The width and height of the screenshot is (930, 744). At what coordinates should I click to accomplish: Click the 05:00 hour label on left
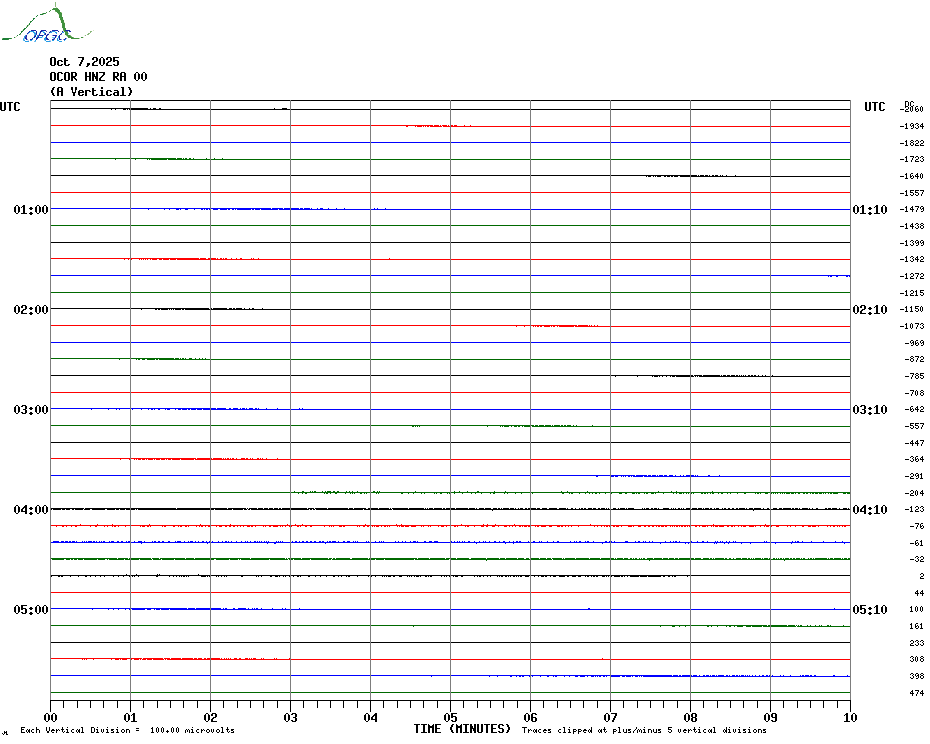(31, 610)
